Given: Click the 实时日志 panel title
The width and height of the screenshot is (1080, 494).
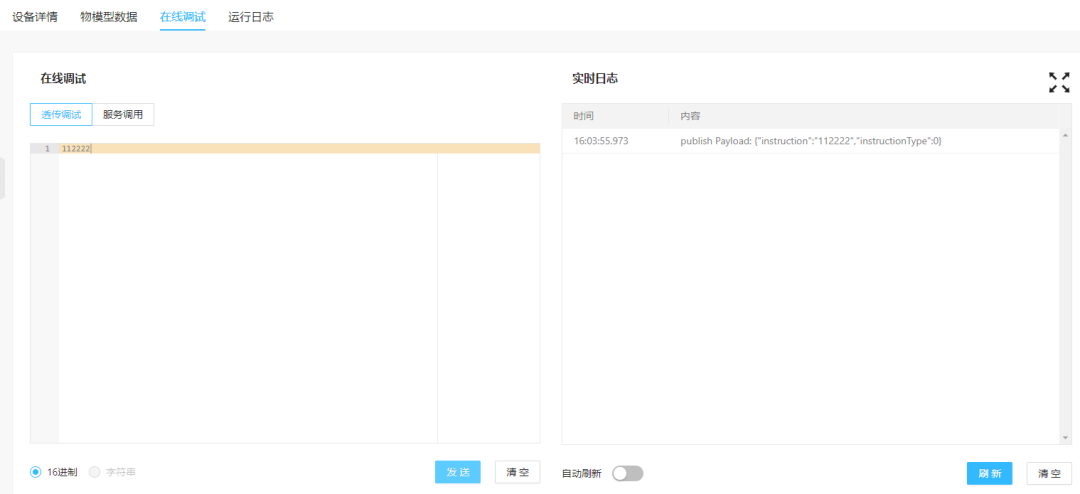Looking at the screenshot, I should click(x=595, y=79).
